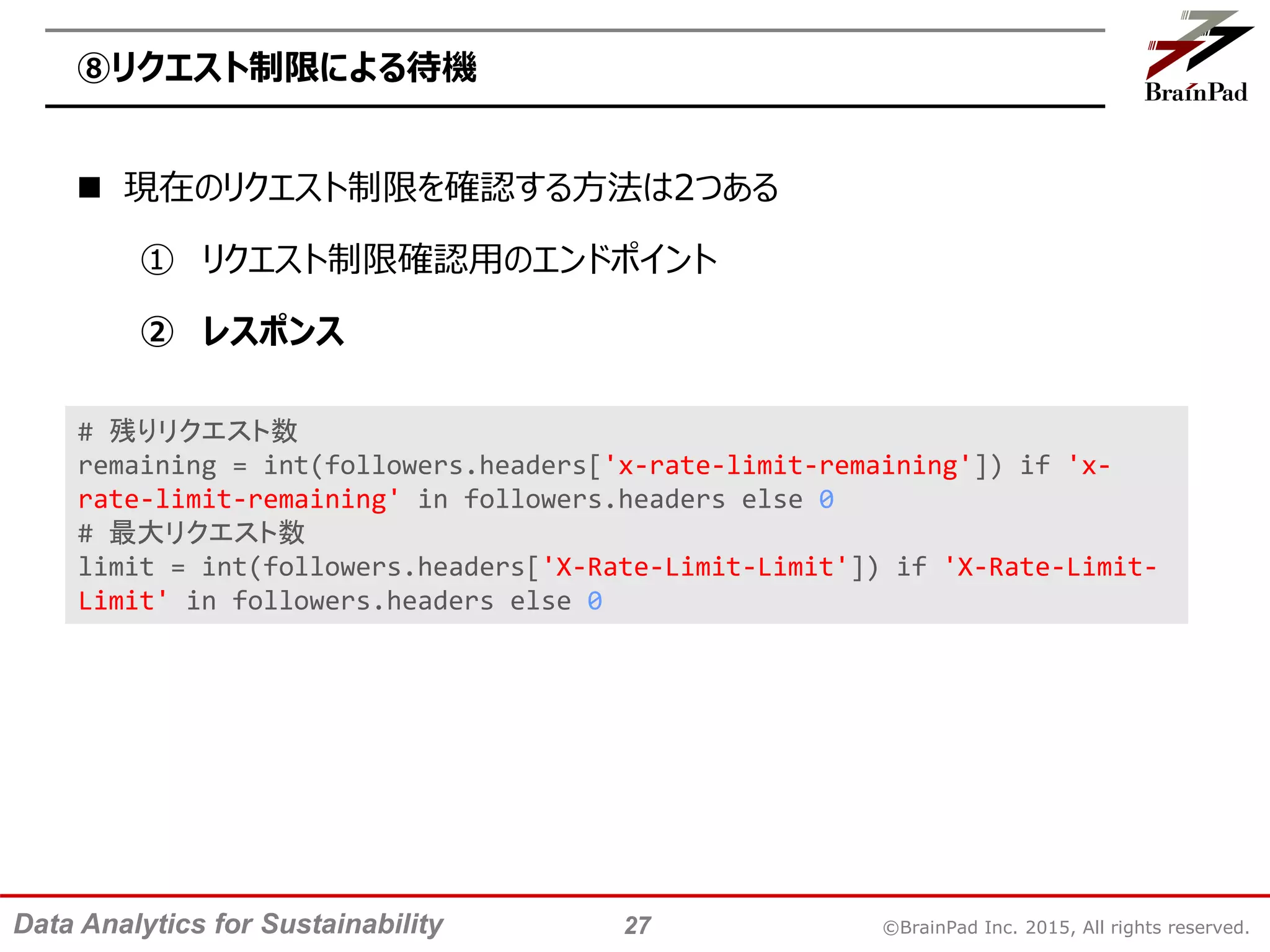This screenshot has width=1270, height=952.
Task: Click the bold item レスポンス
Action: 273,331
